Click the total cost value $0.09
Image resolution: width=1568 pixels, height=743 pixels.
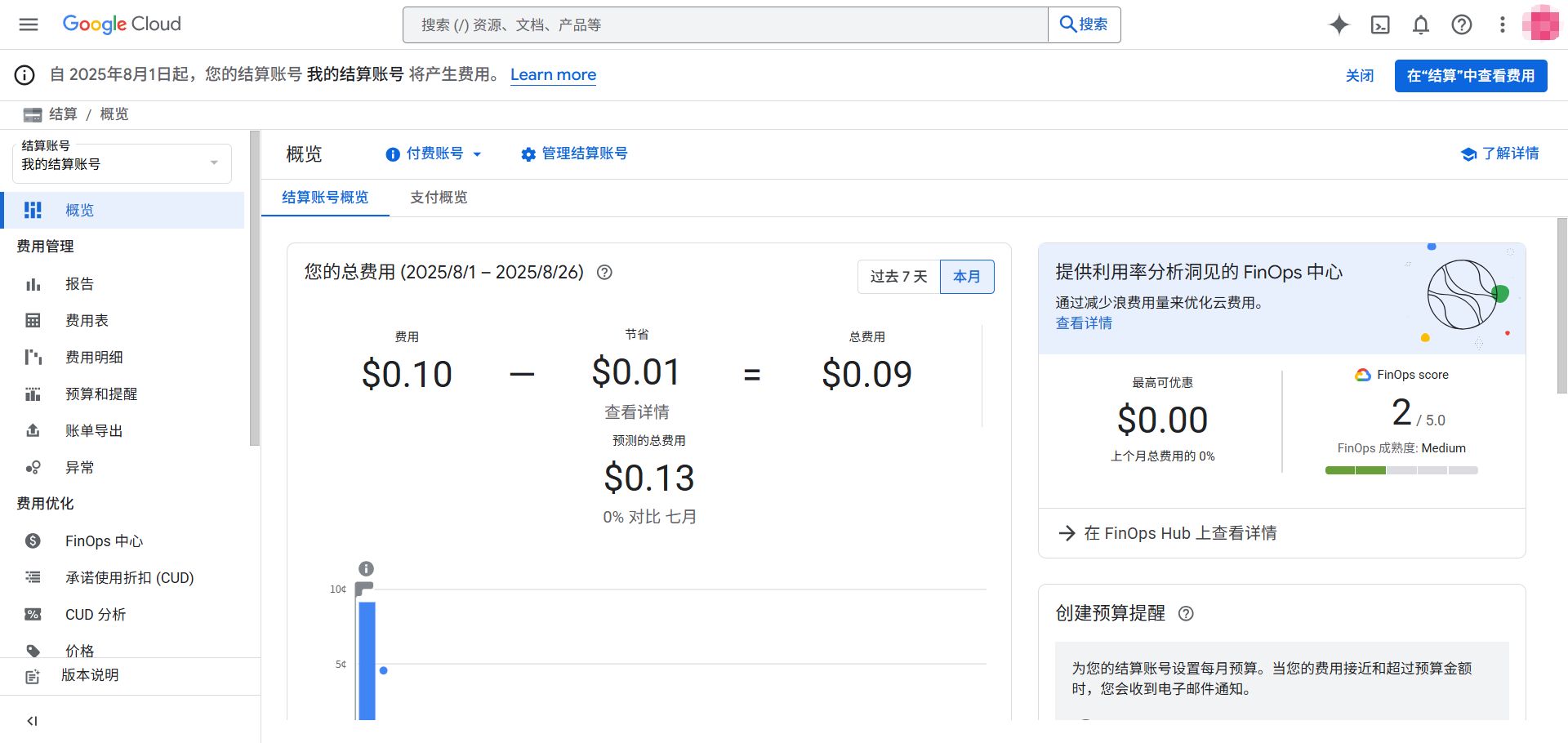pos(866,374)
